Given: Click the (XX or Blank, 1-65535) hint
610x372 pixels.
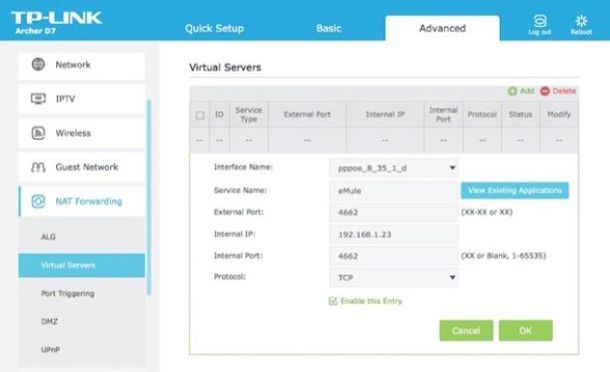Looking at the screenshot, I should 503,256.
